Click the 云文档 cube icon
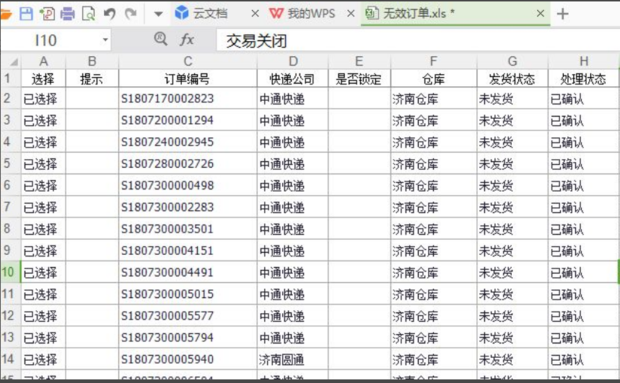Viewport: 620px width, 383px height. point(181,13)
